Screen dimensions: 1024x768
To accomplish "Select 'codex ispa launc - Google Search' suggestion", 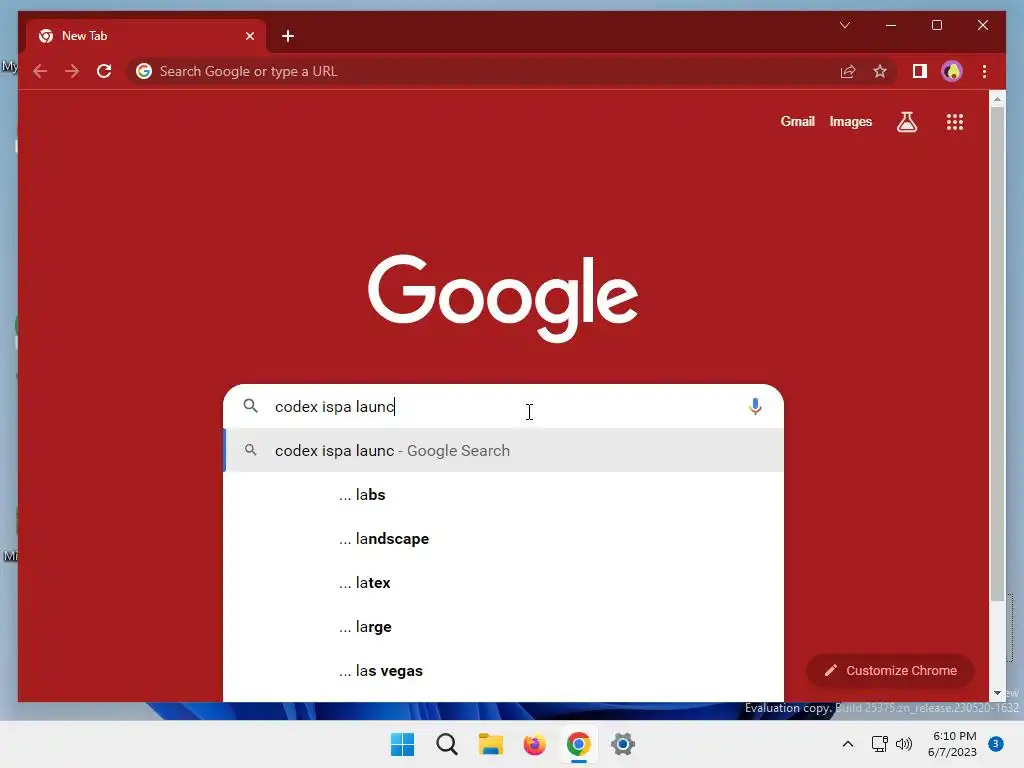I will tap(504, 451).
